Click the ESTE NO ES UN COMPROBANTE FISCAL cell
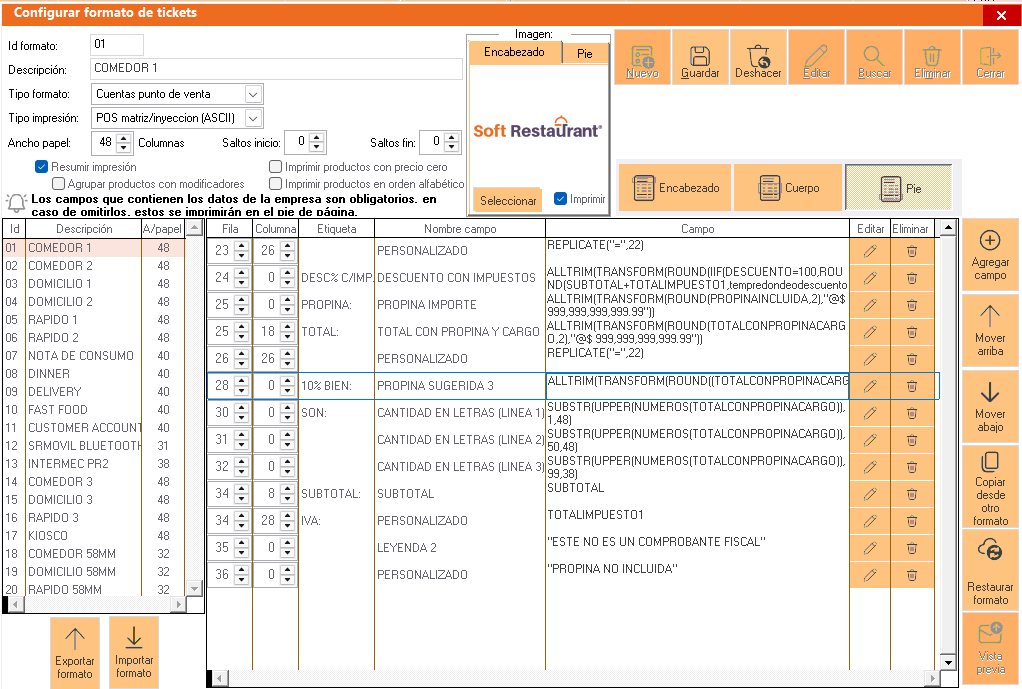 (697, 548)
